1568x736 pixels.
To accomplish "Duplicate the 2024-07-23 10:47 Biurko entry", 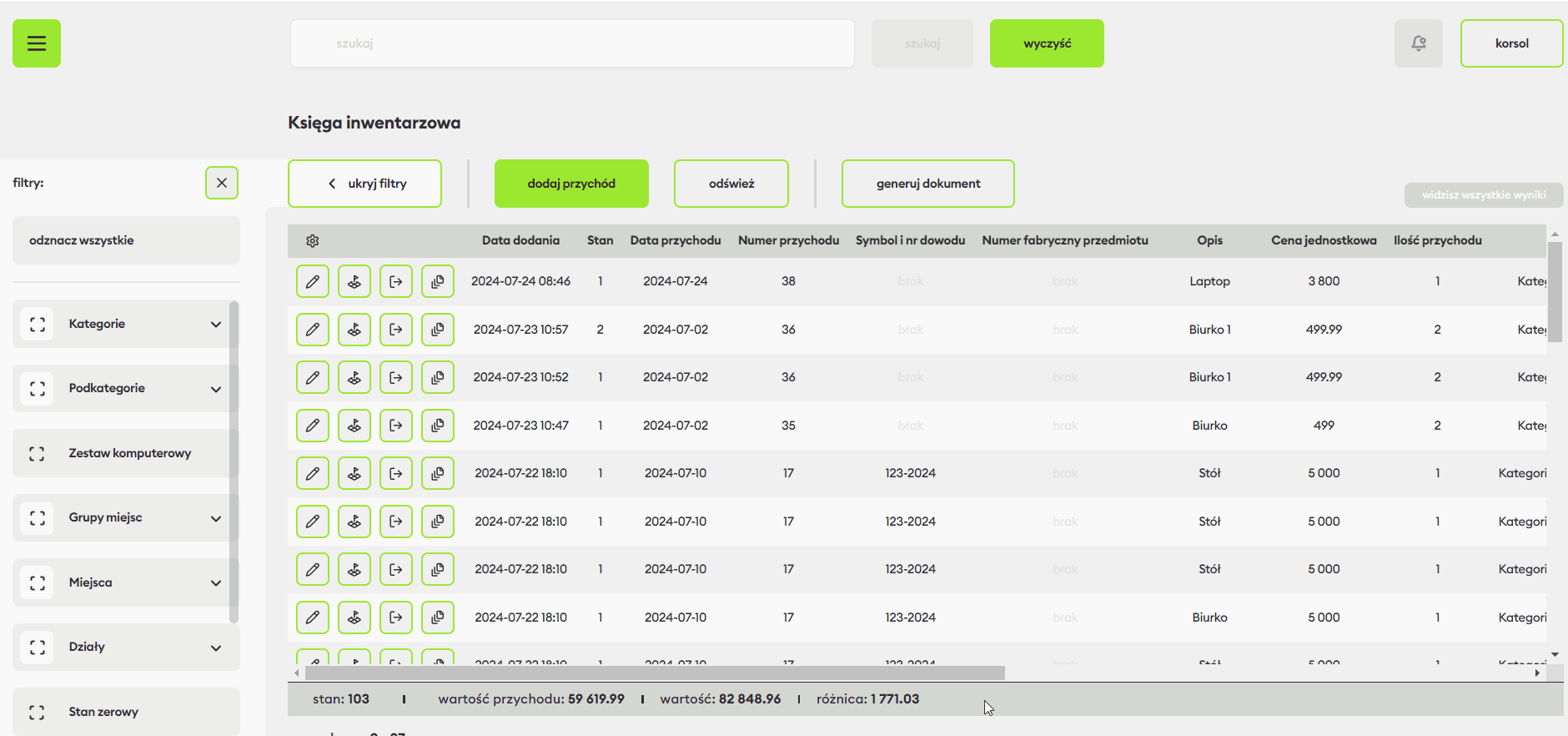I will pos(438,426).
